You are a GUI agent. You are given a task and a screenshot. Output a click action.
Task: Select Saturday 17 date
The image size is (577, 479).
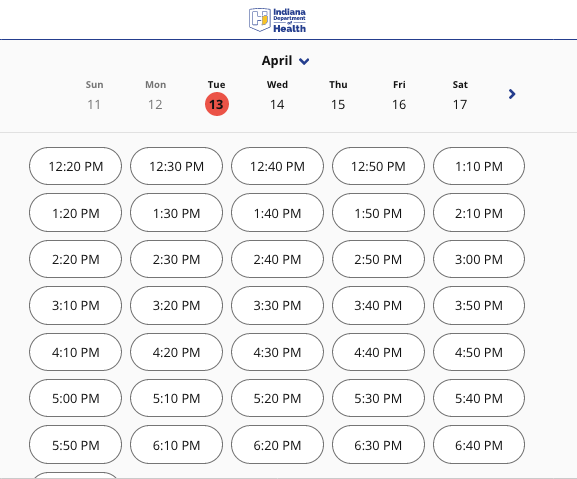460,96
